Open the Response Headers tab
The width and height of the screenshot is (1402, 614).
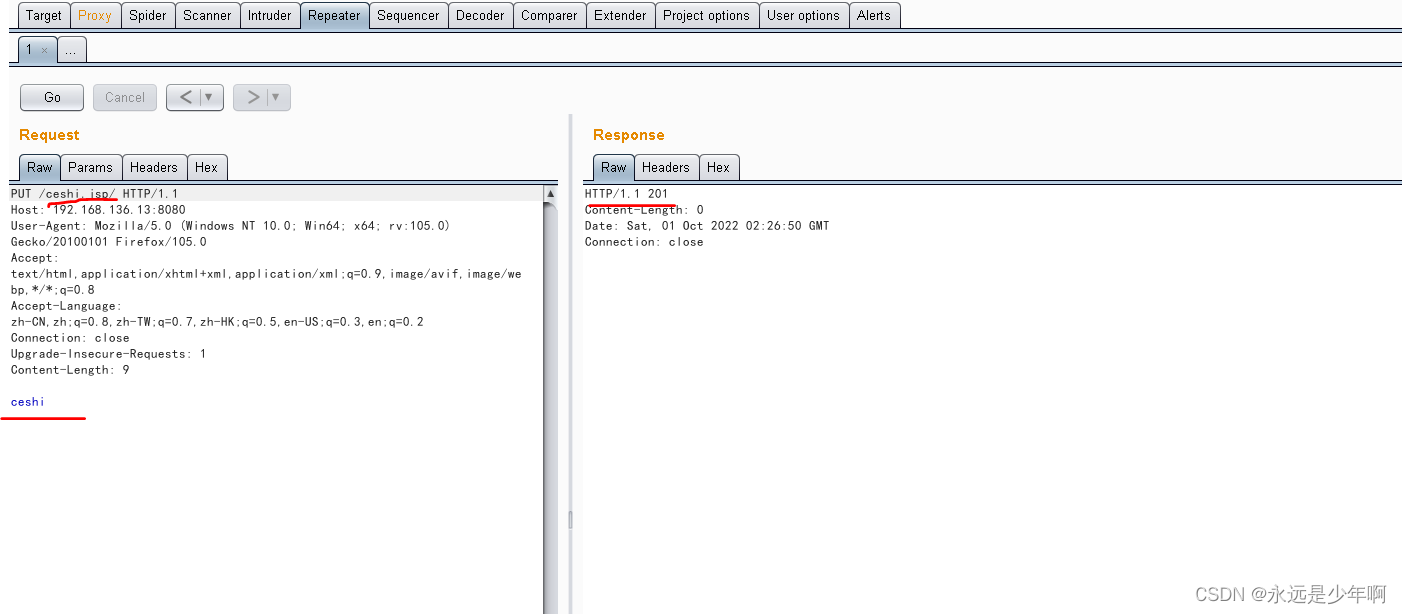coord(666,167)
